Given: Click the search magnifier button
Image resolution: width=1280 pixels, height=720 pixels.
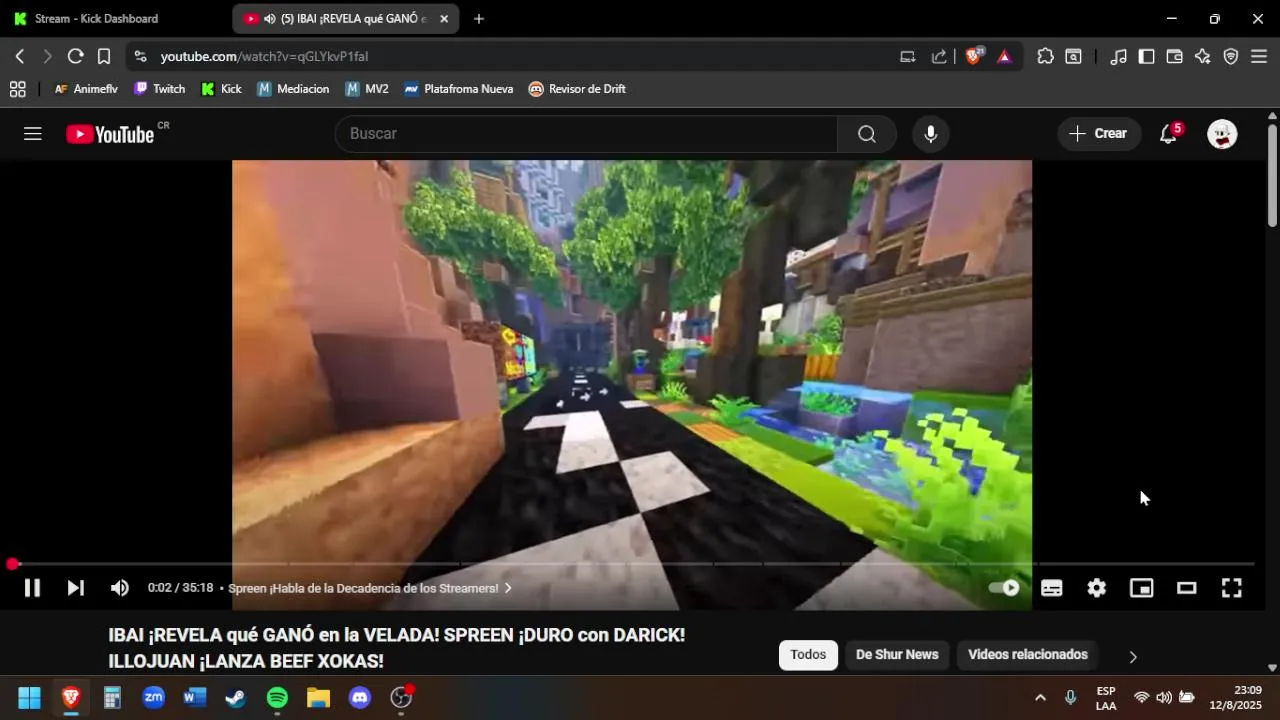Looking at the screenshot, I should 867,134.
